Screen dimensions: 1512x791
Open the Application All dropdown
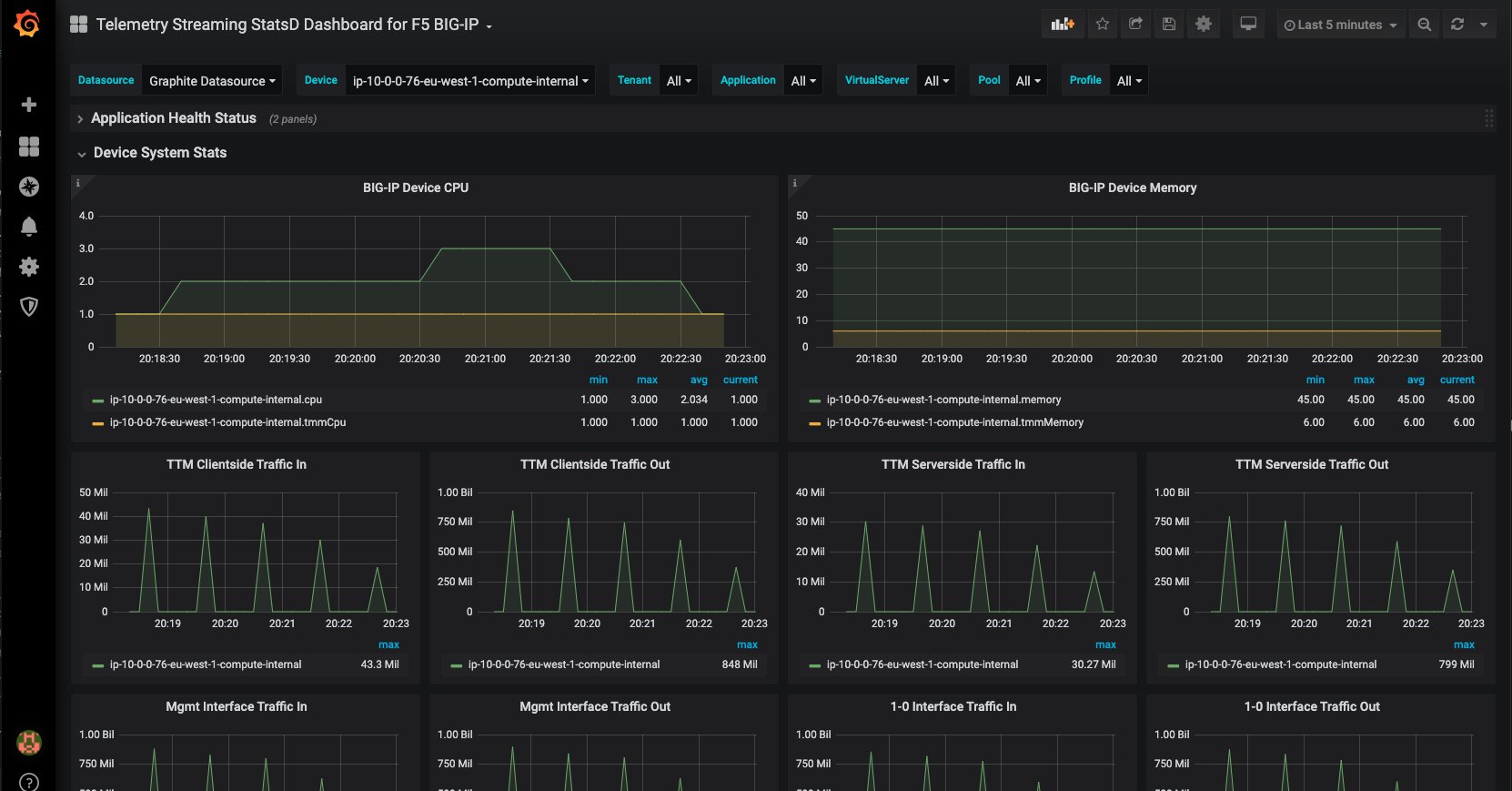(803, 81)
